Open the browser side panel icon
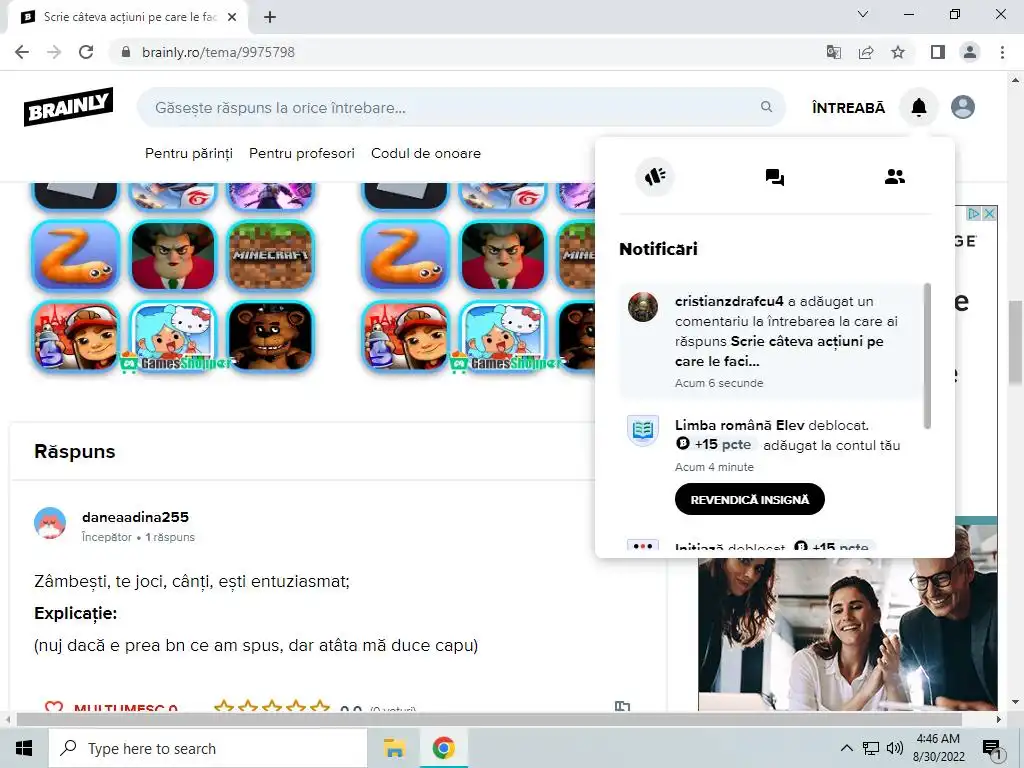Screen dimensions: 1024x768 pyautogui.click(x=938, y=52)
